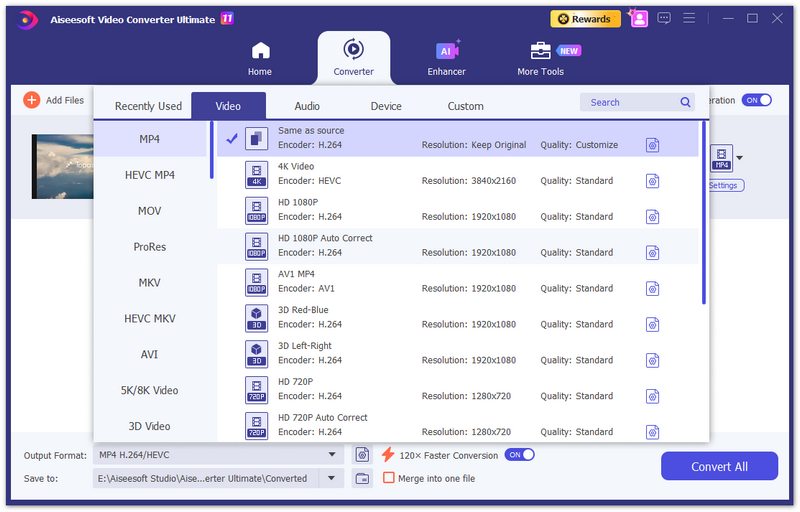Open the hamburger menu in title bar

pyautogui.click(x=689, y=18)
